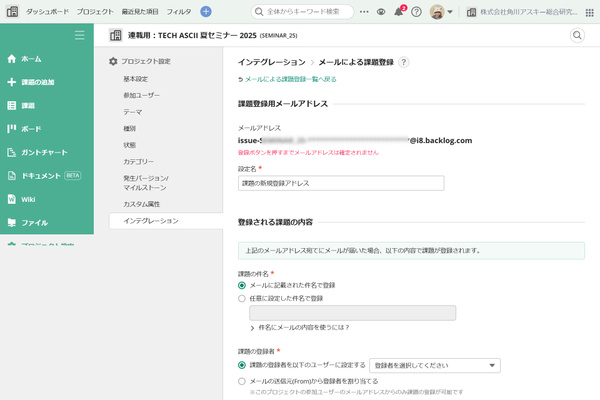Viewport: 600px width, 400px height.
Task: Open ダッシュボード menu
Action: (47, 12)
